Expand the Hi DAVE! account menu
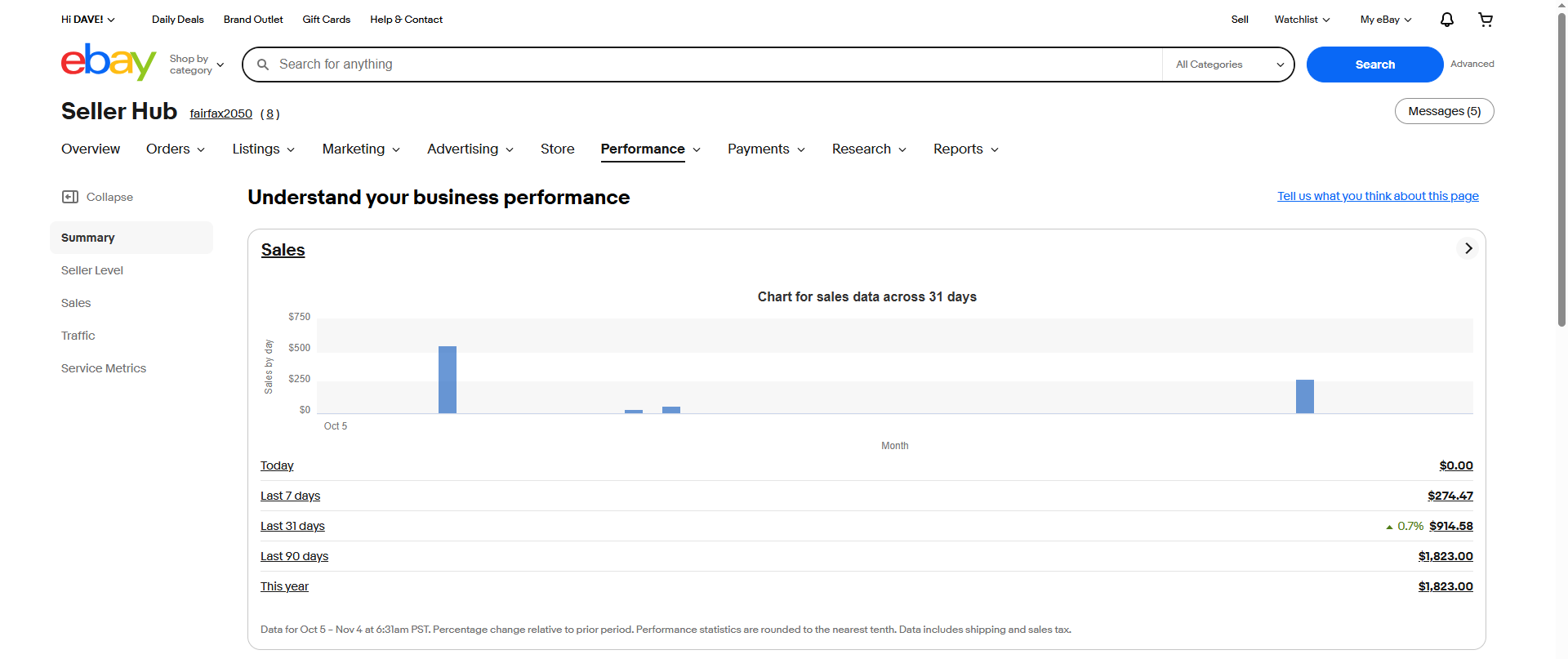This screenshot has width=1568, height=659. point(88,20)
